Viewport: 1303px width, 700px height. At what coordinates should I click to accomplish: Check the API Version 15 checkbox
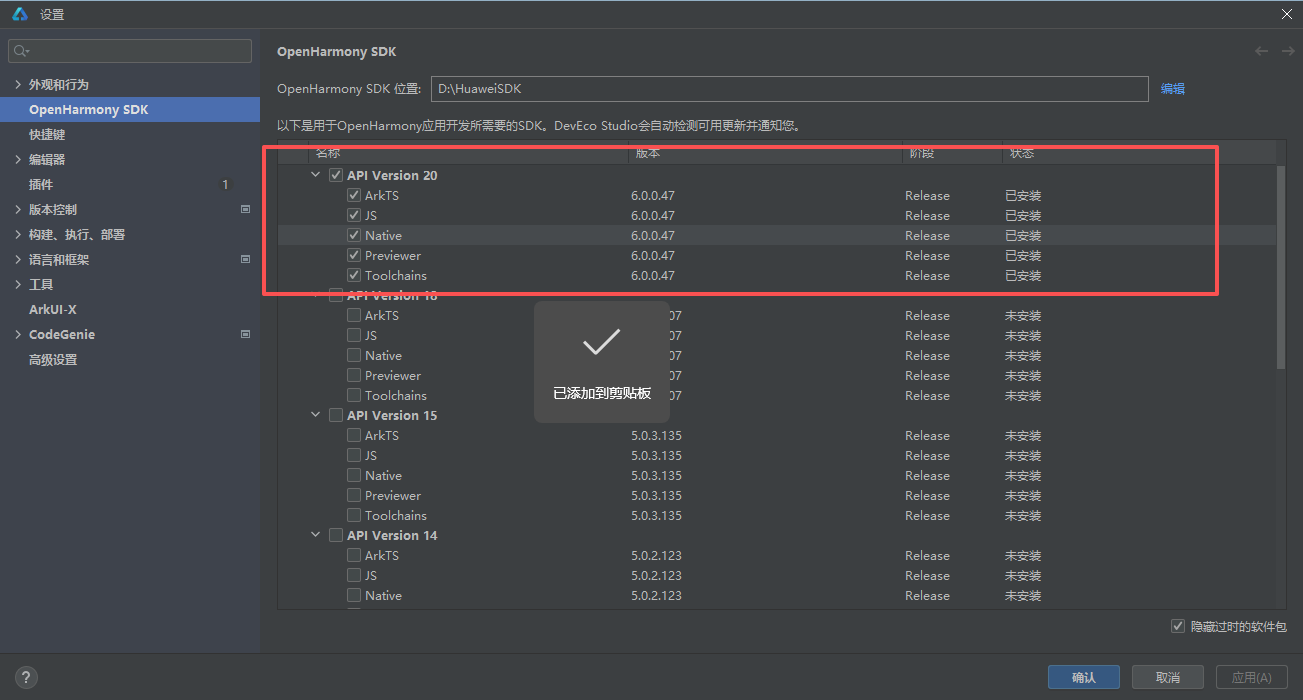coord(336,416)
